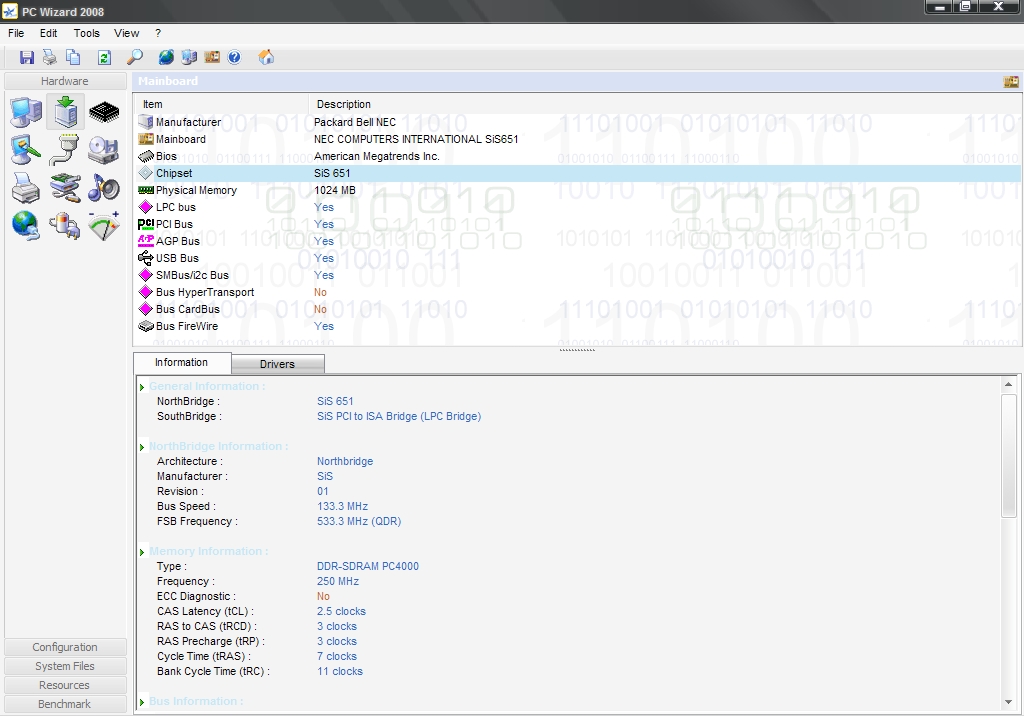Click the Hardware category button
The height and width of the screenshot is (716, 1024).
[x=65, y=81]
